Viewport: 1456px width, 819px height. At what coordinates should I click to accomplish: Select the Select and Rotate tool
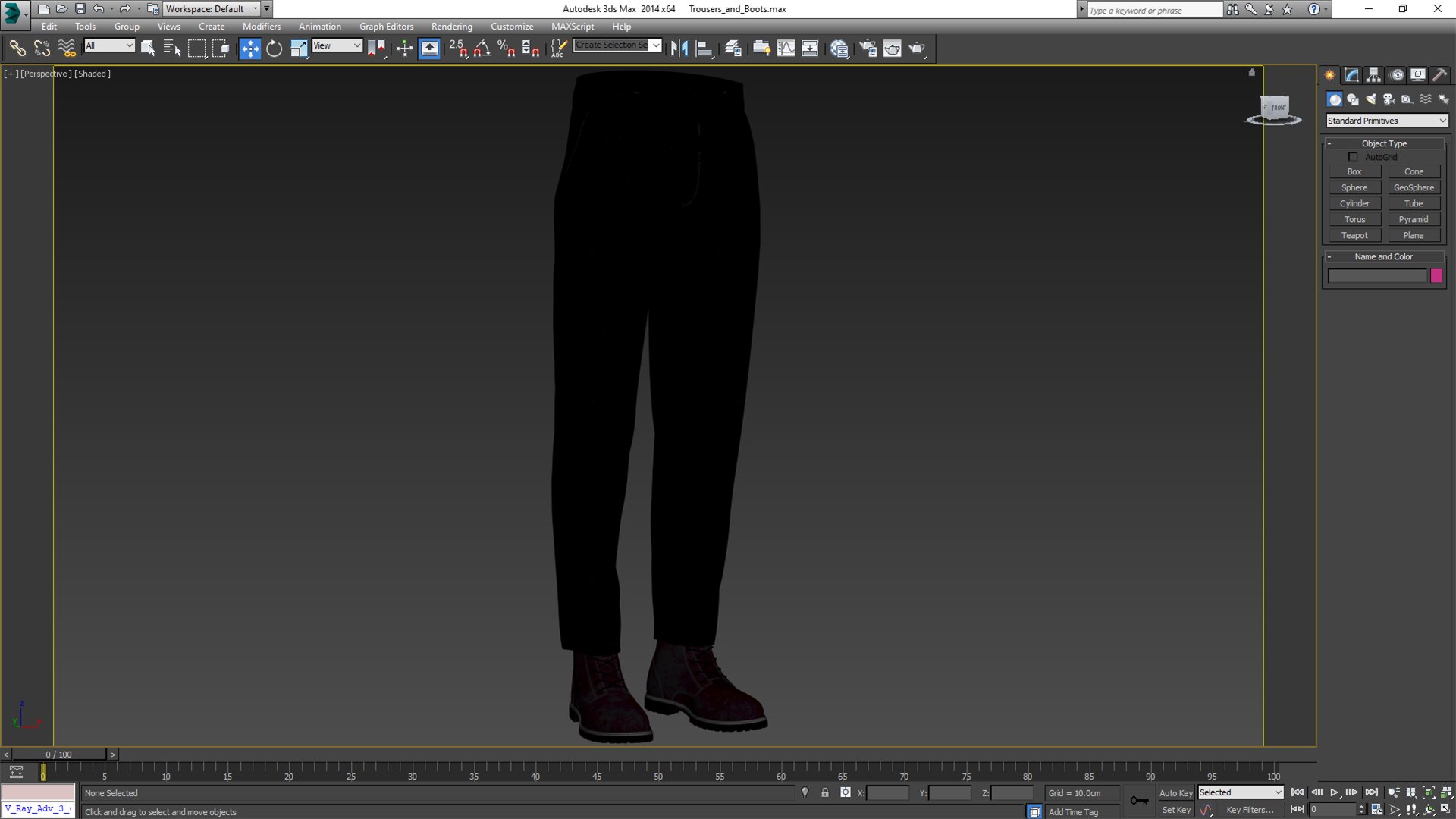[274, 49]
